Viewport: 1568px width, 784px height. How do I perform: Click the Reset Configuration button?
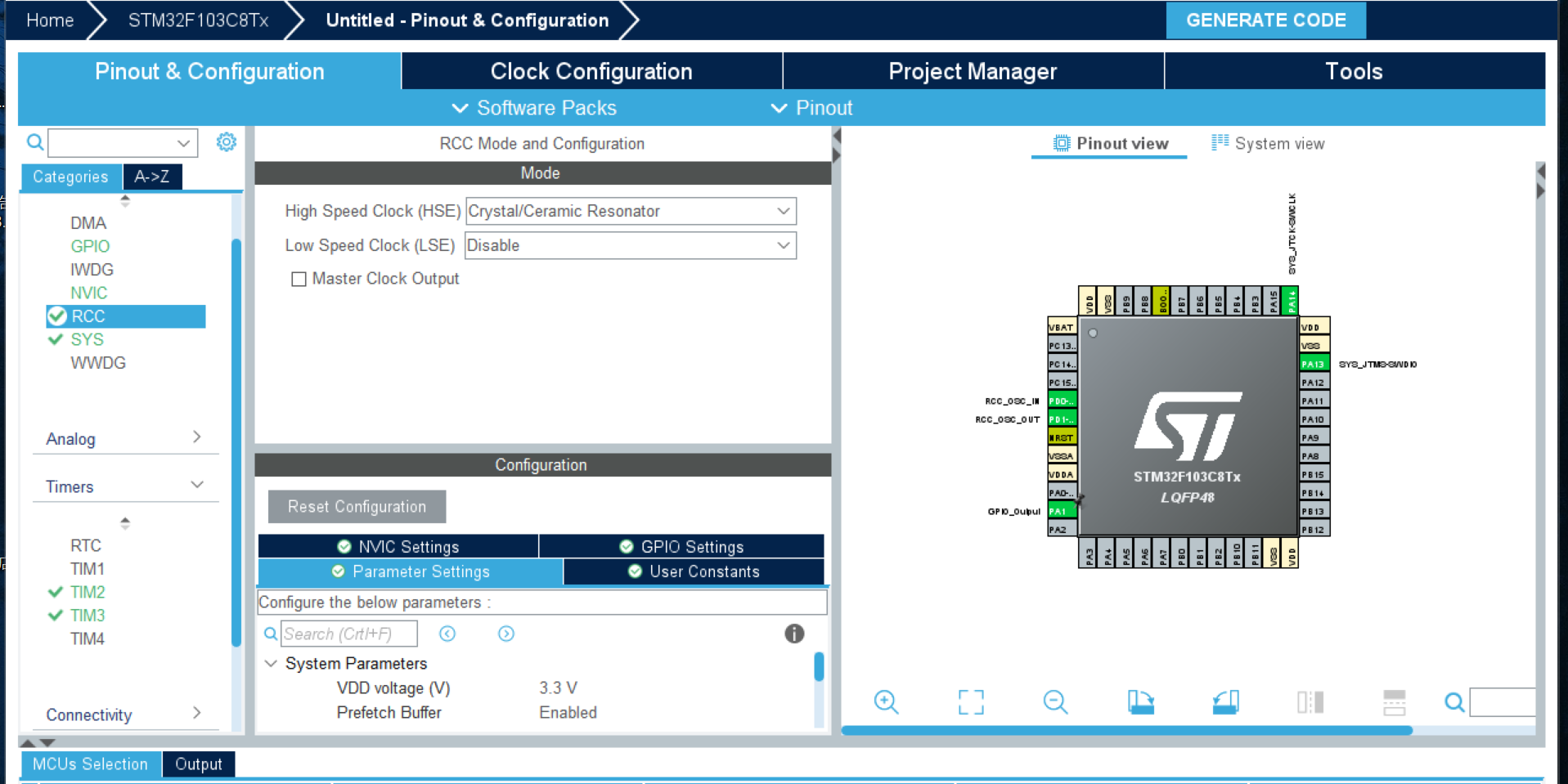pyautogui.click(x=357, y=506)
